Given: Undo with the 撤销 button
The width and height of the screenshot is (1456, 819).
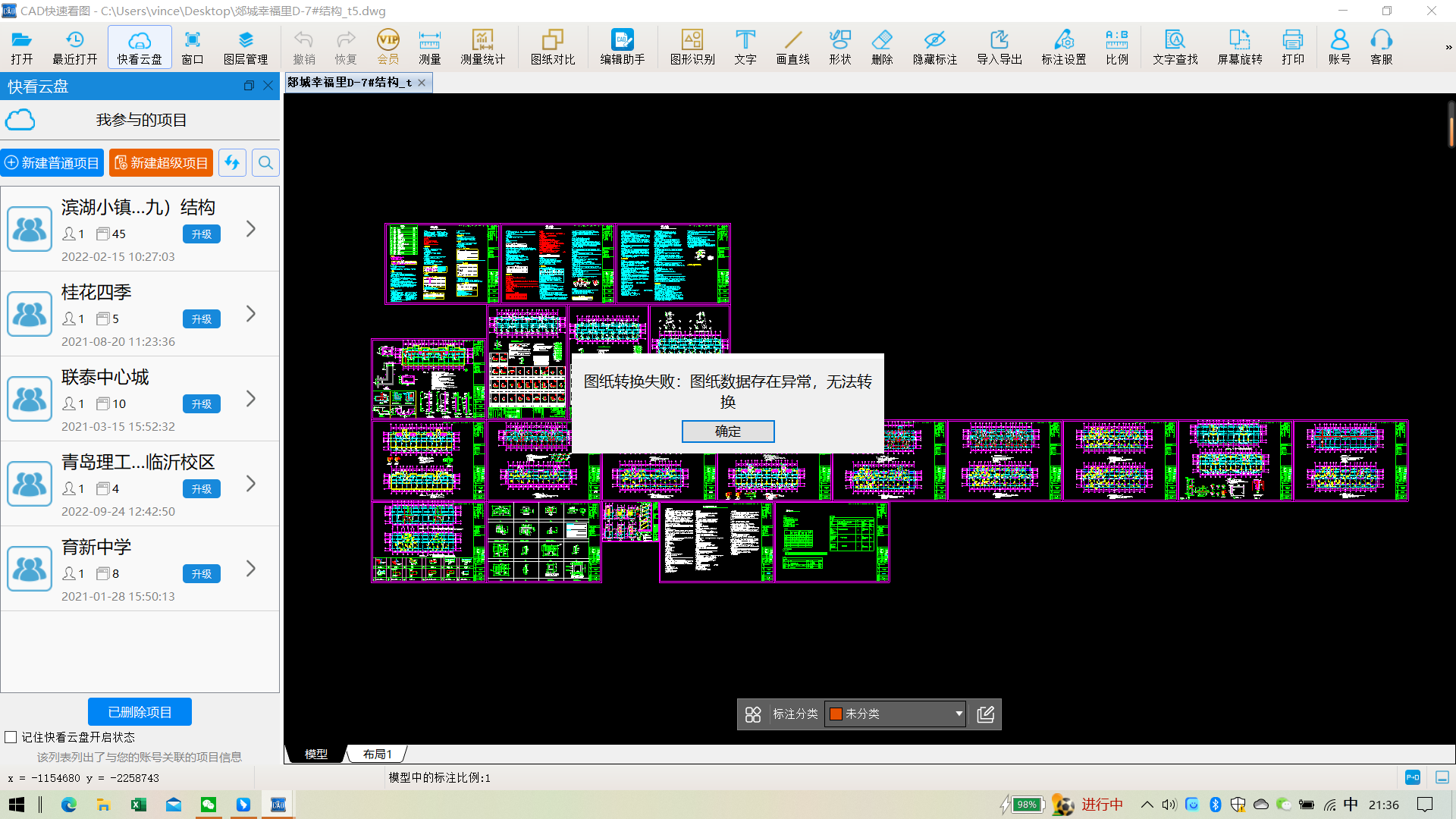Looking at the screenshot, I should [304, 47].
